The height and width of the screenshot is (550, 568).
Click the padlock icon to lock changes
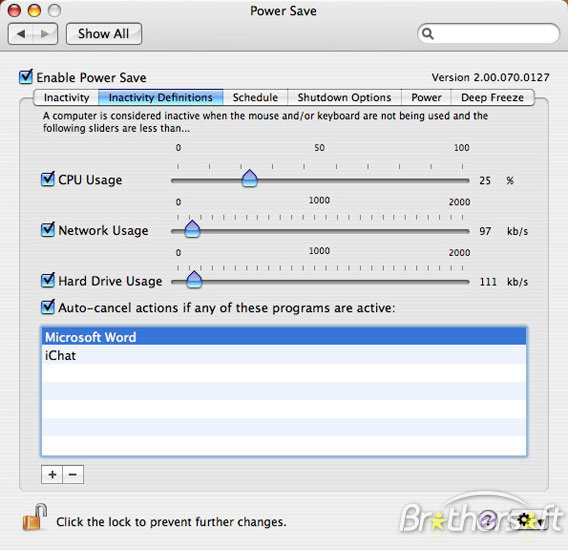(35, 517)
